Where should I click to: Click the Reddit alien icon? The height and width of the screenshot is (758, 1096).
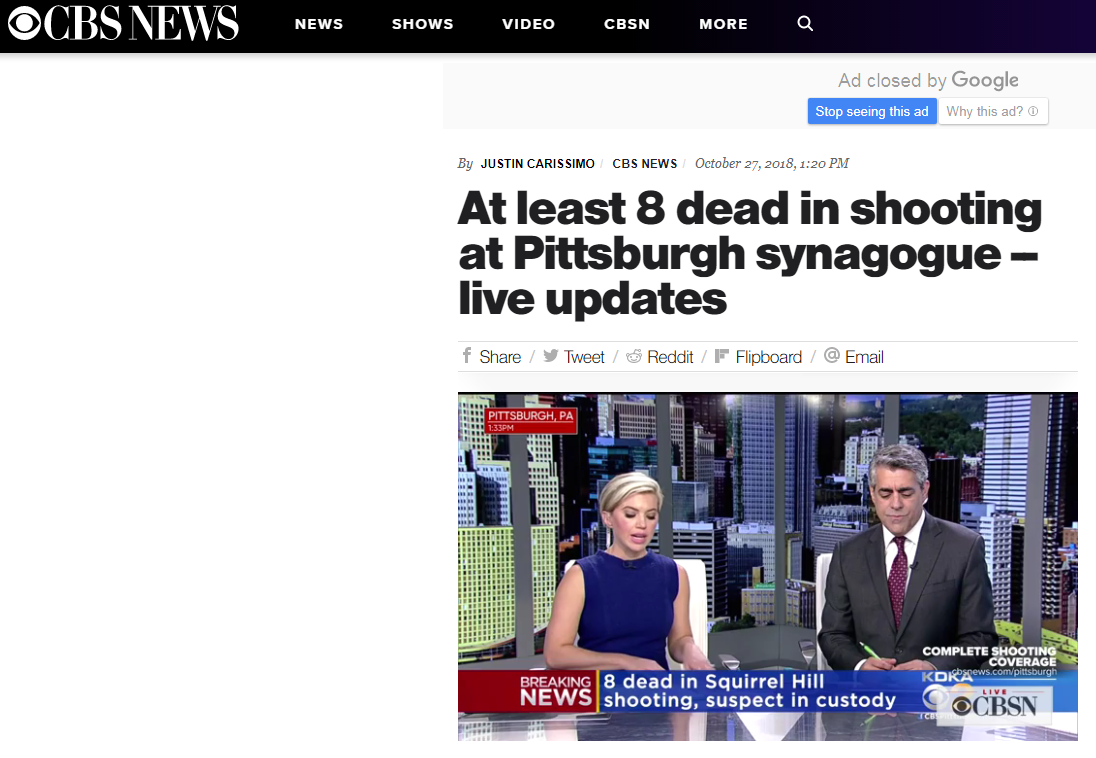point(634,356)
